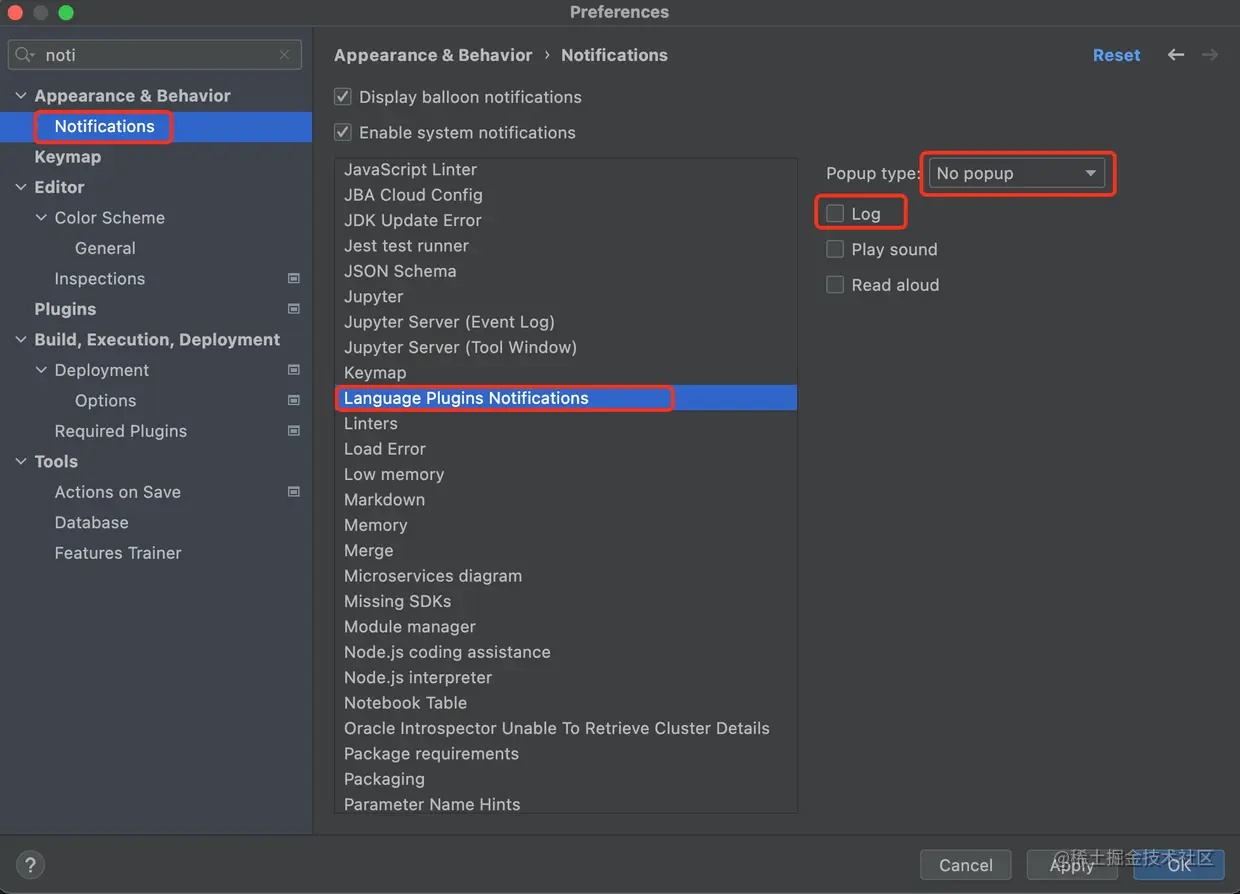Collapse the Deployment node
This screenshot has height=894, width=1240.
coord(41,370)
